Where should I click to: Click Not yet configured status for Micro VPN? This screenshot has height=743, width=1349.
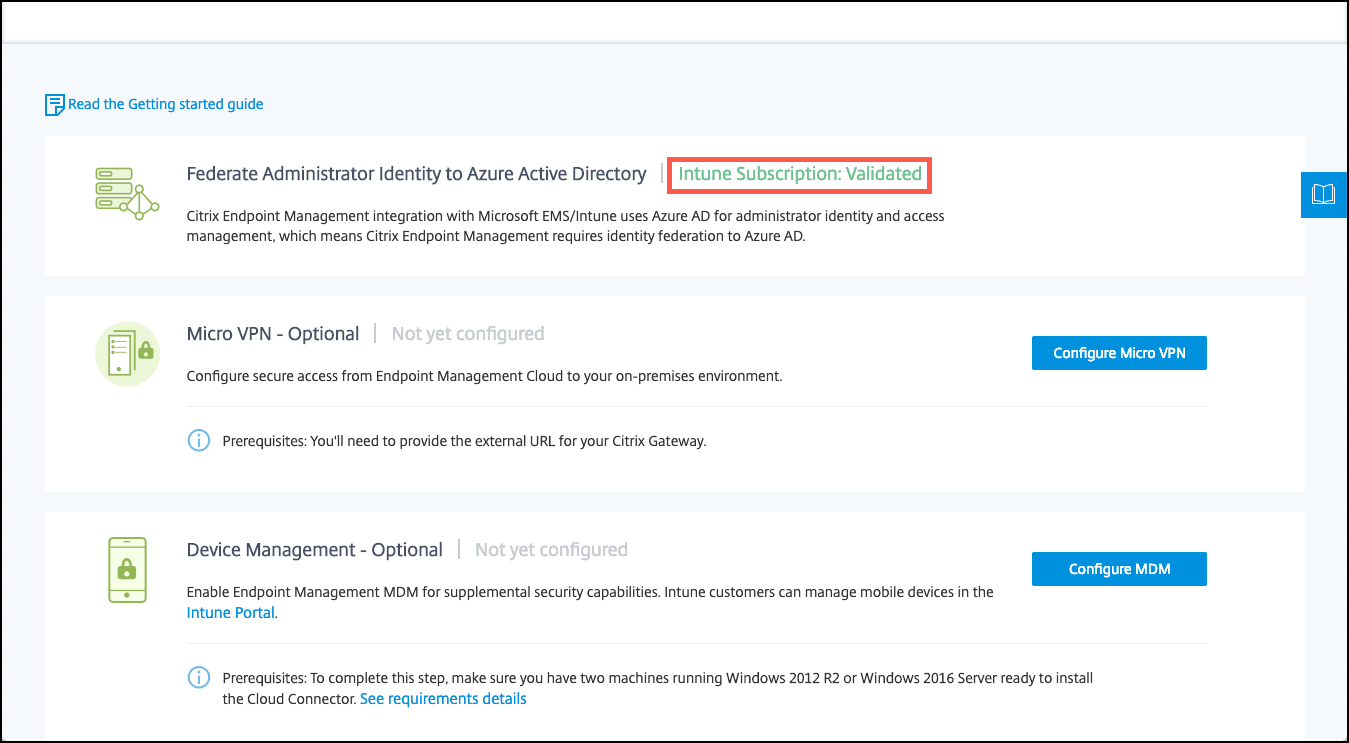(468, 334)
